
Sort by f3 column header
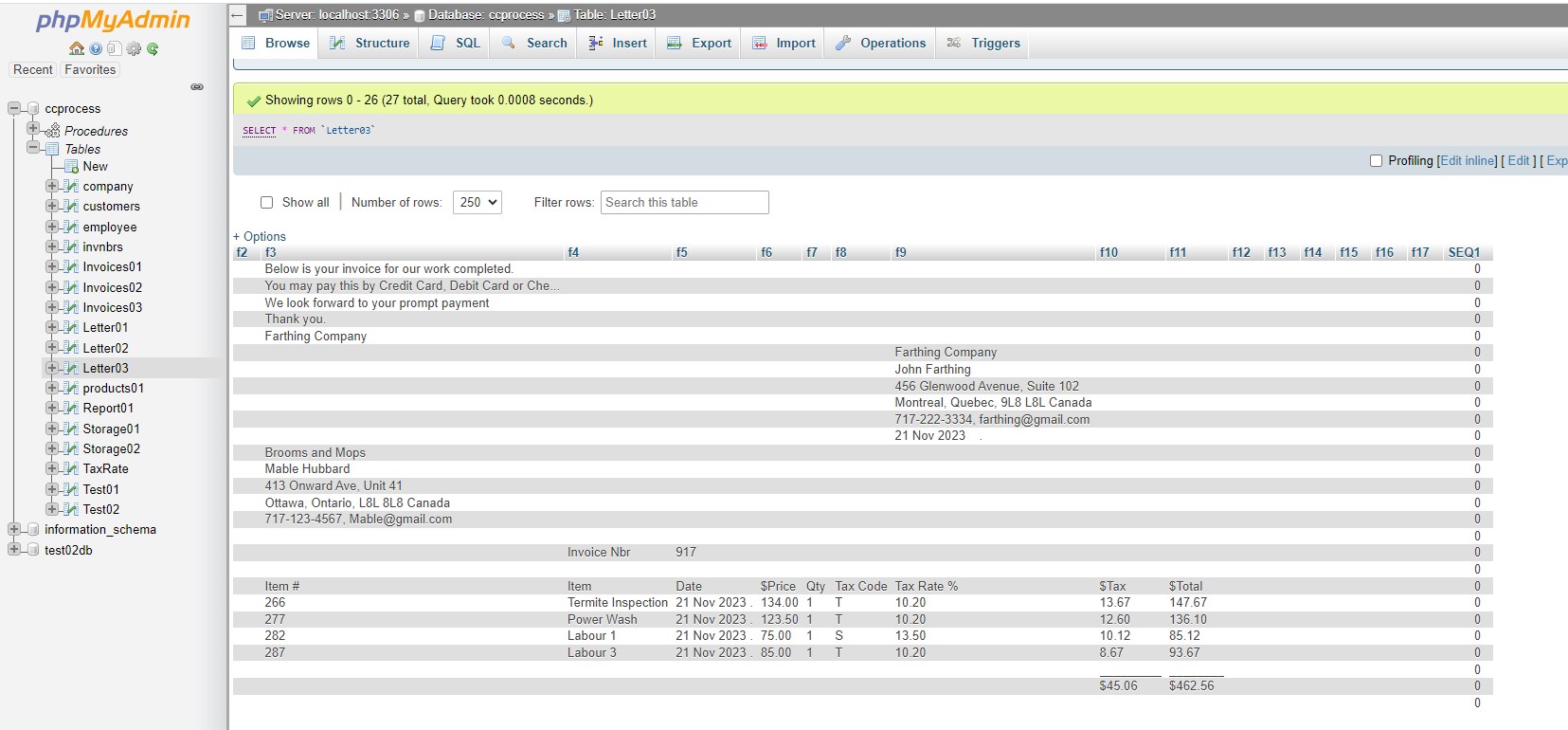[x=271, y=253]
